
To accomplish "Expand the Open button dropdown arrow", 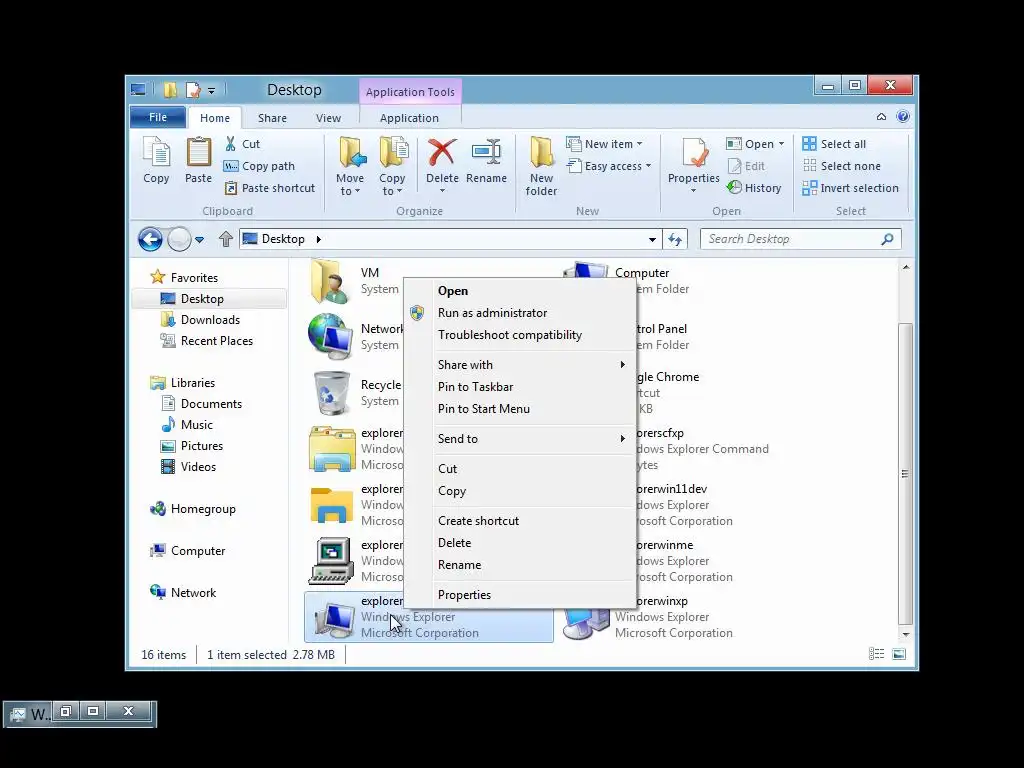I will (781, 144).
